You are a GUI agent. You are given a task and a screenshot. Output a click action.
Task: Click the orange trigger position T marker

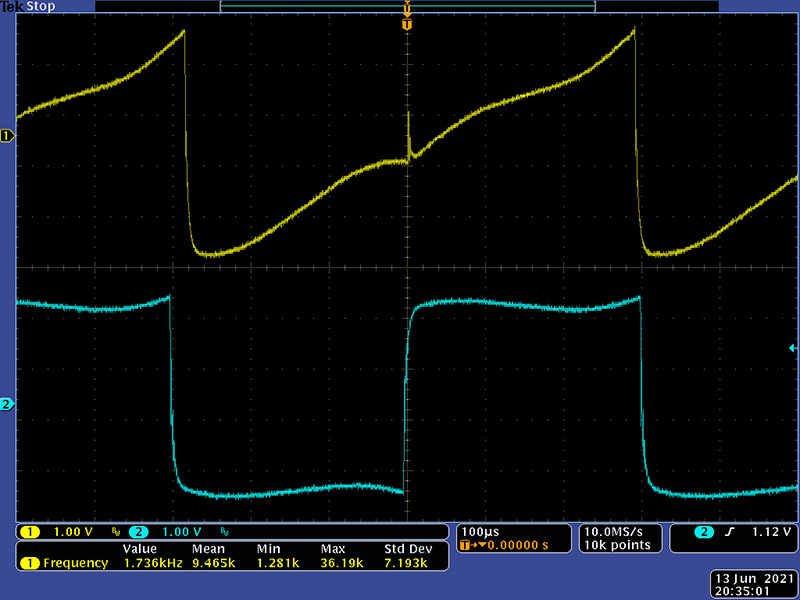[x=406, y=23]
